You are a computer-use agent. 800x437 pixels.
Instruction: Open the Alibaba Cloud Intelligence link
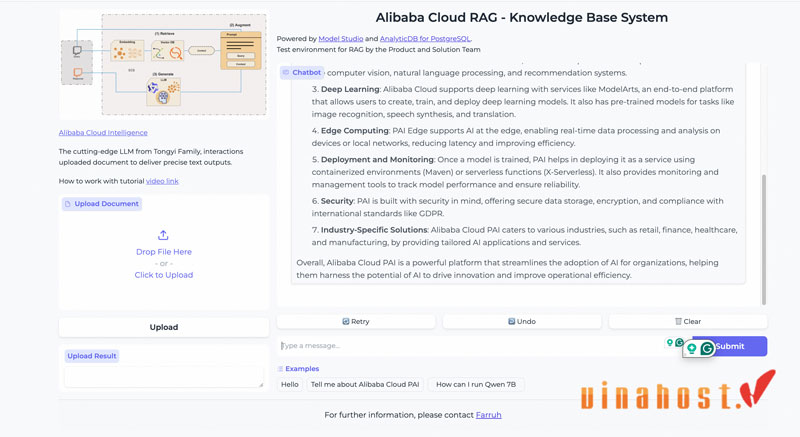(x=103, y=133)
